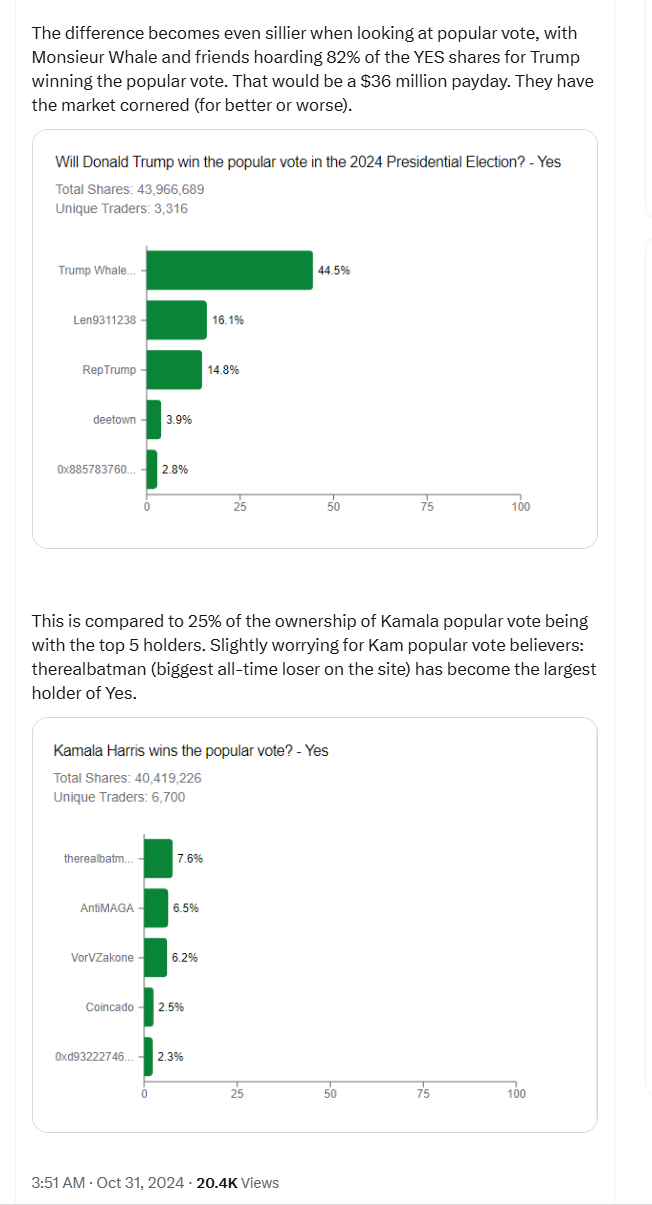The image size is (652, 1205).
Task: Click Unique Traders 6,700 text
Action: tap(119, 797)
